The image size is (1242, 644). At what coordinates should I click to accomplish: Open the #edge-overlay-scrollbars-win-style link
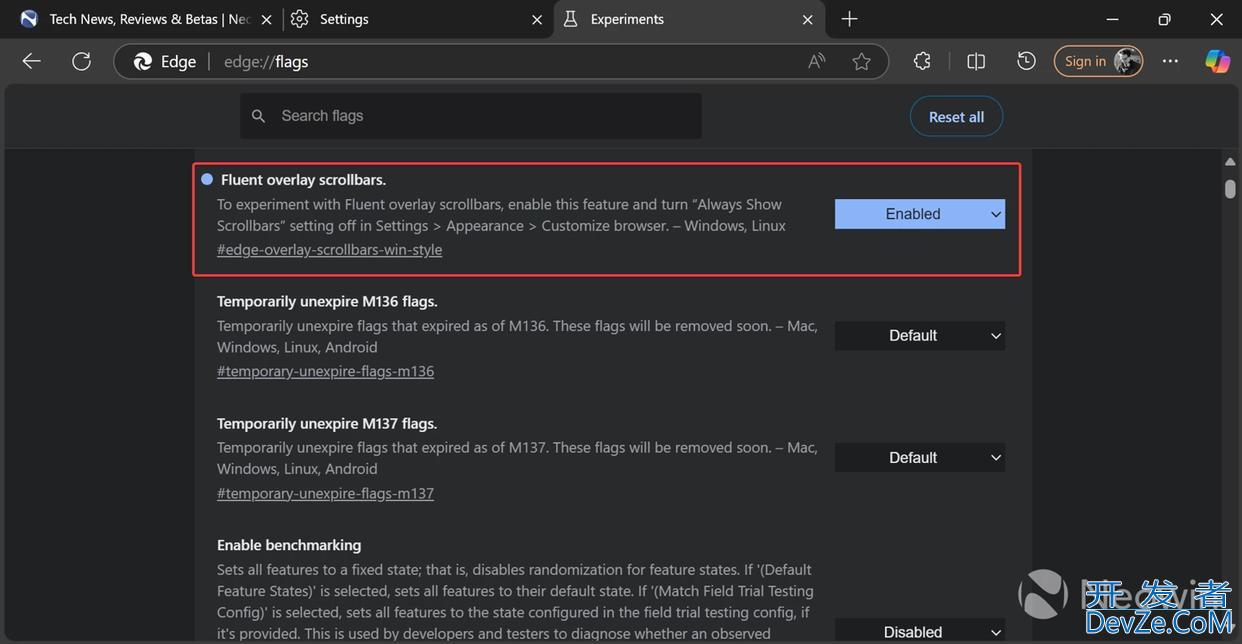pos(329,250)
